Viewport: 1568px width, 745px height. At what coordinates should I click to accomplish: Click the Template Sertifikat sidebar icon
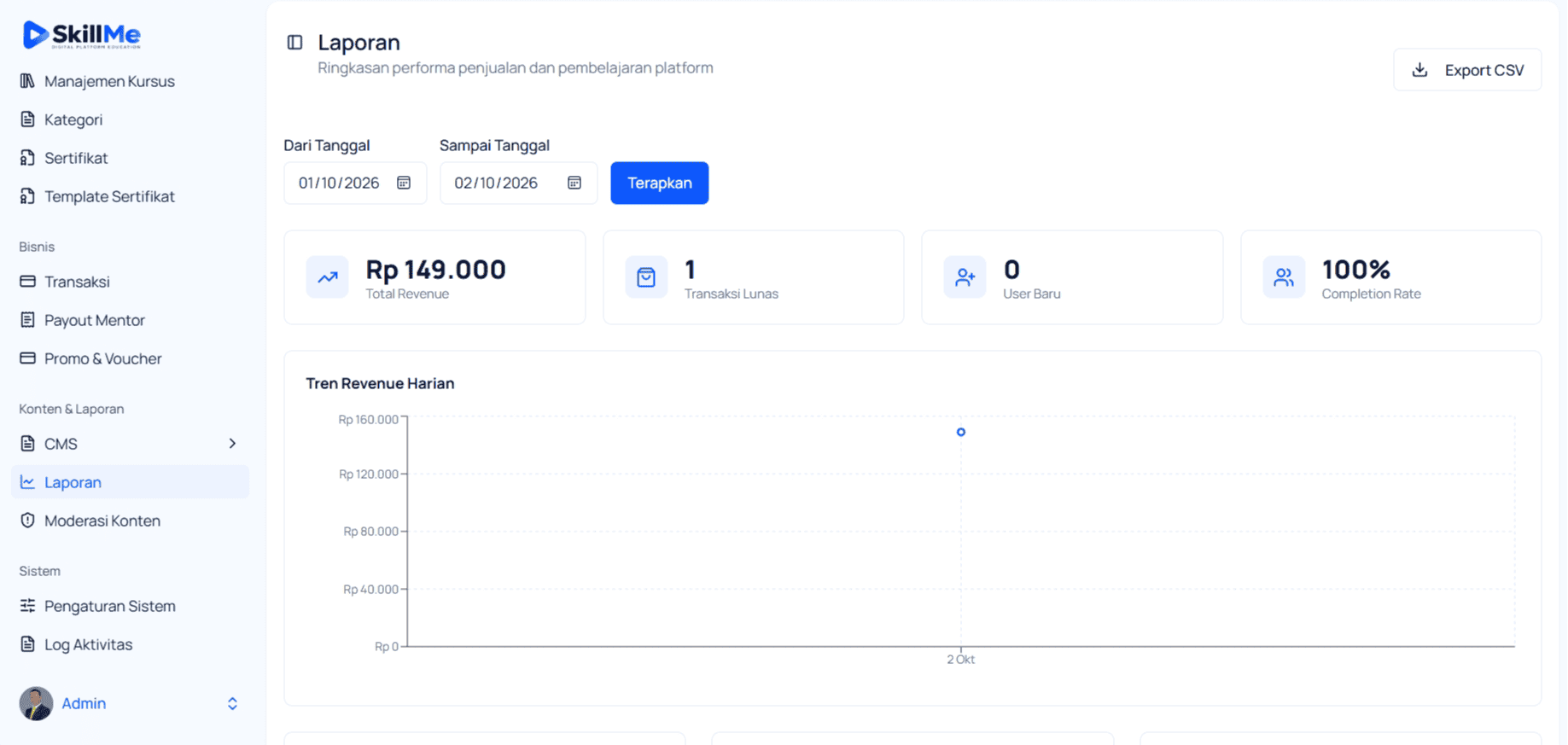(27, 196)
